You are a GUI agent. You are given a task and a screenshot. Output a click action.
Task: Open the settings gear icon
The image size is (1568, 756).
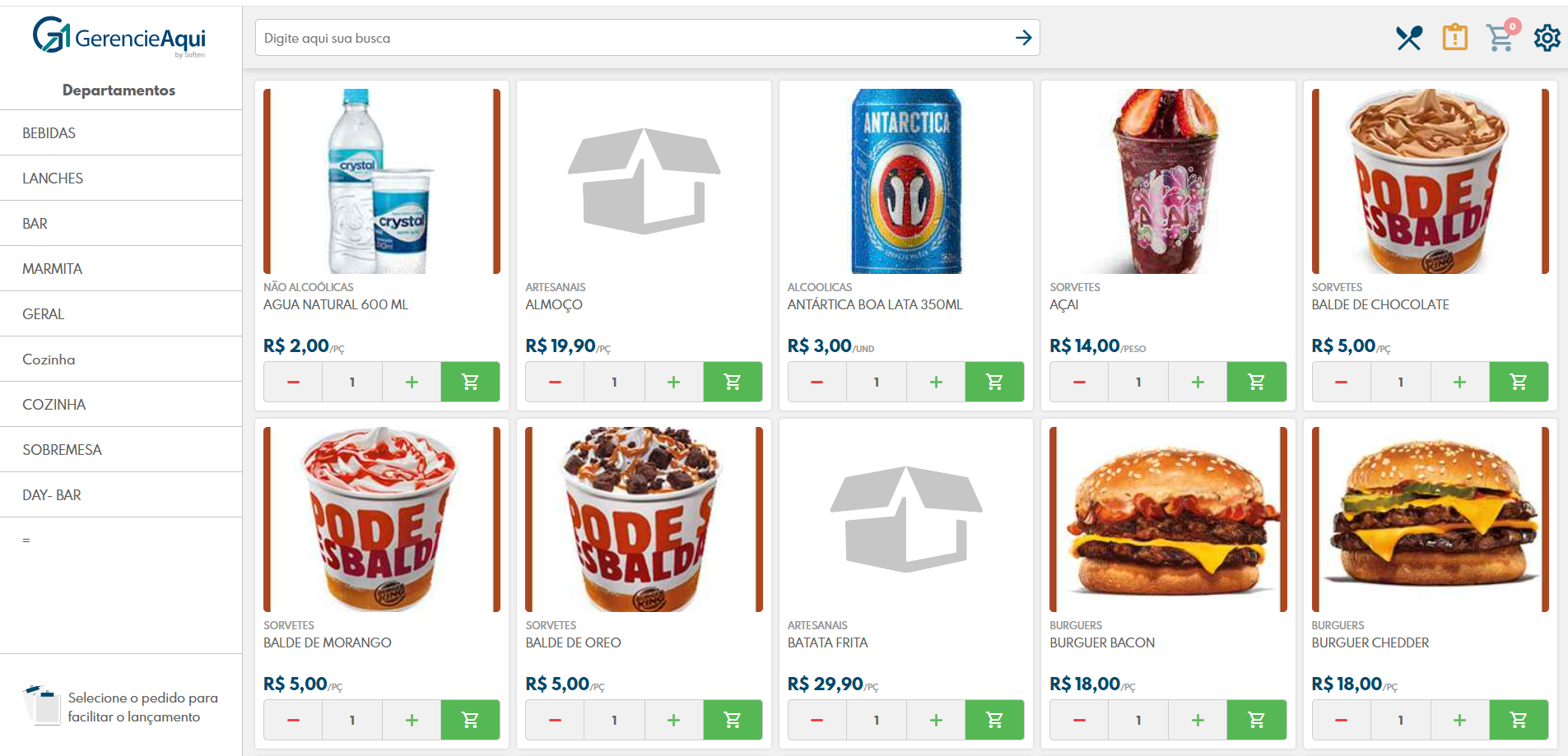coord(1547,38)
